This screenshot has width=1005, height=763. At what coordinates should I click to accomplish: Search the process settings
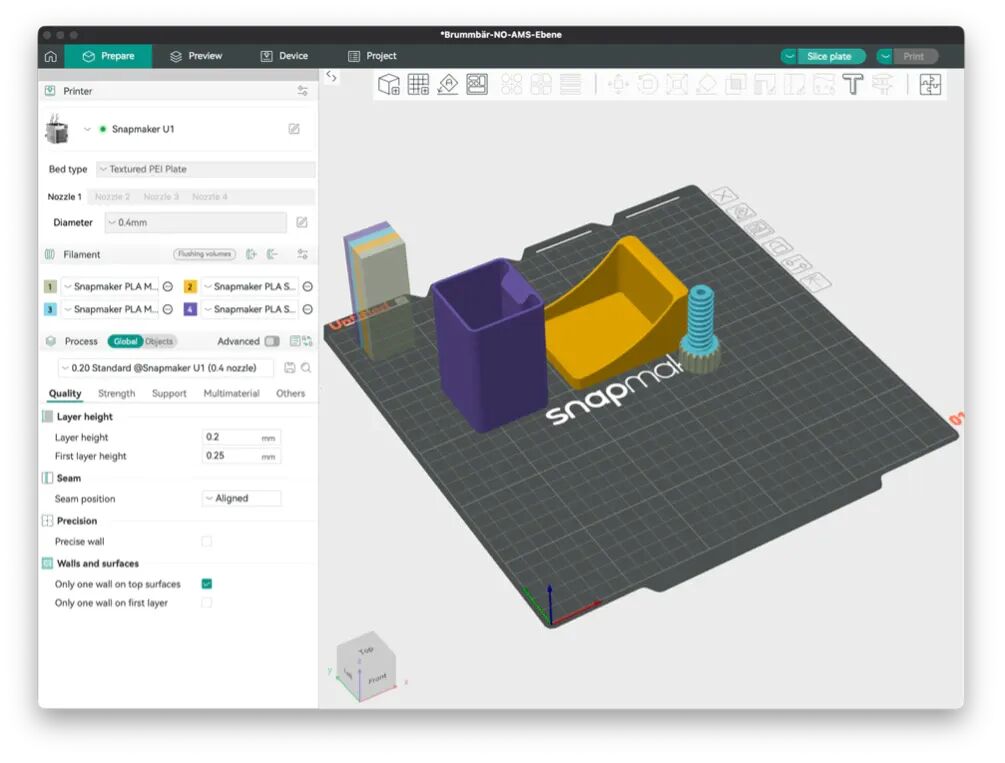click(306, 368)
